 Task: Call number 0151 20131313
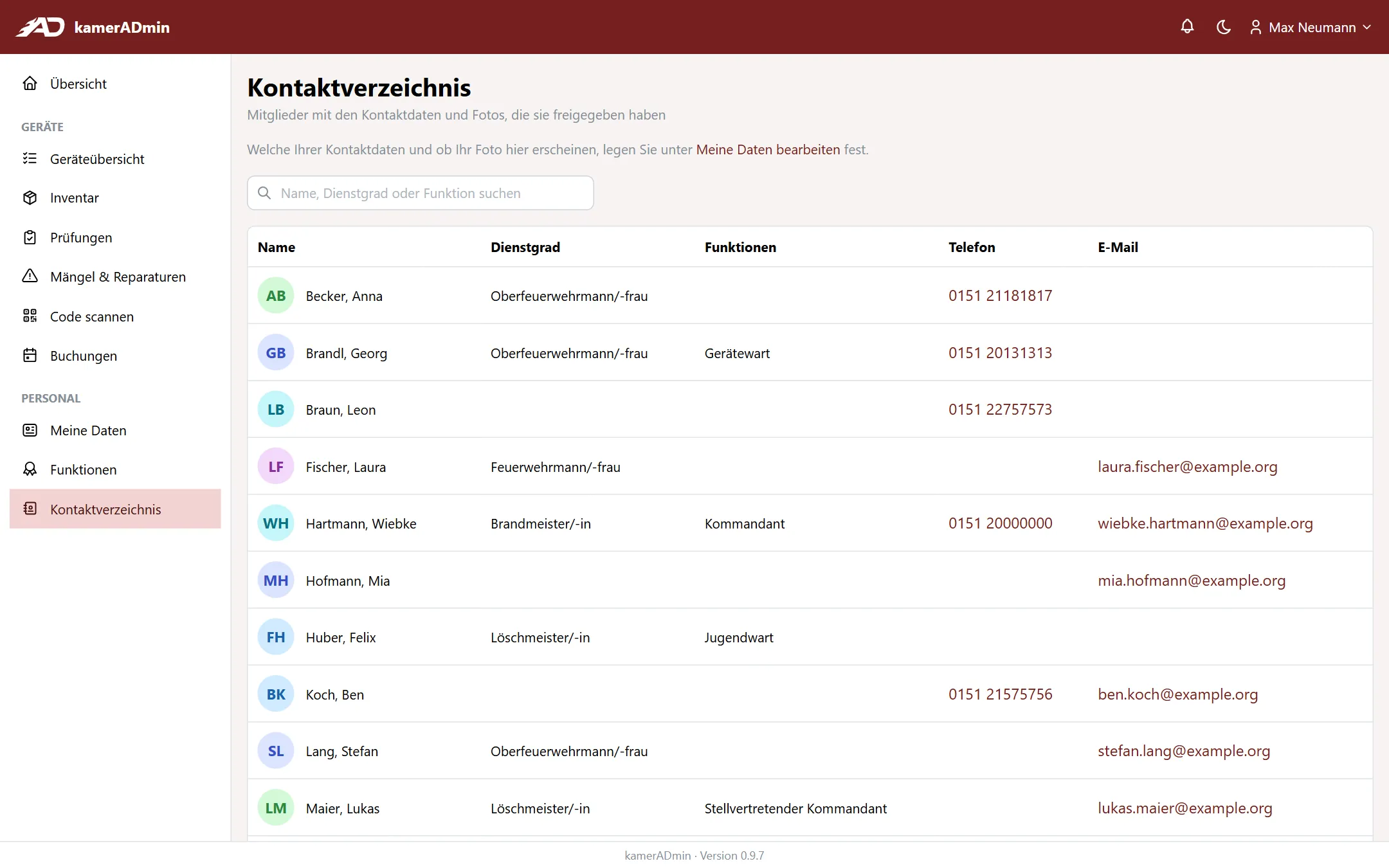point(1000,353)
